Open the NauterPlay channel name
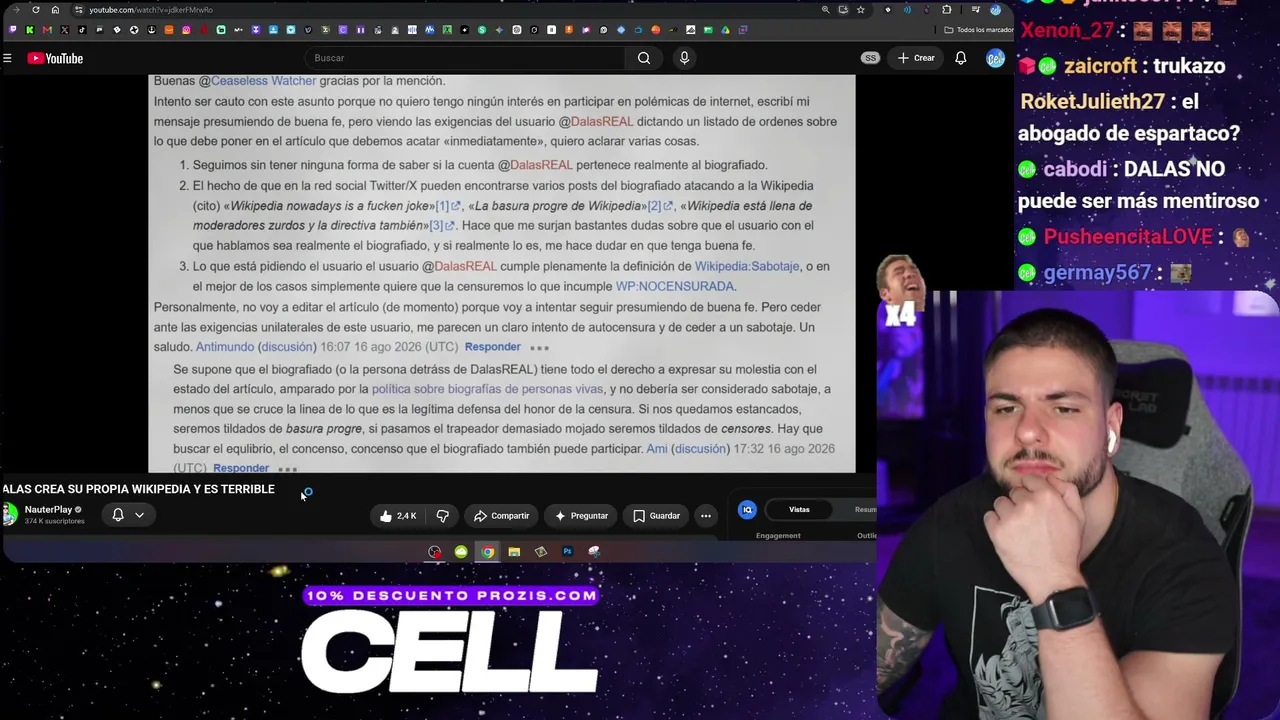This screenshot has height=720, width=1280. 48,510
